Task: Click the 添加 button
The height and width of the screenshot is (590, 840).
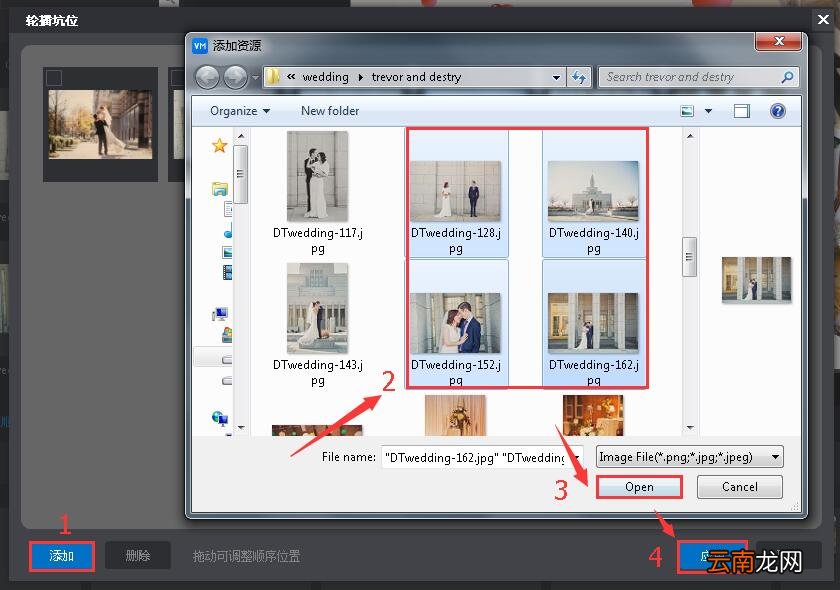Action: (62, 556)
